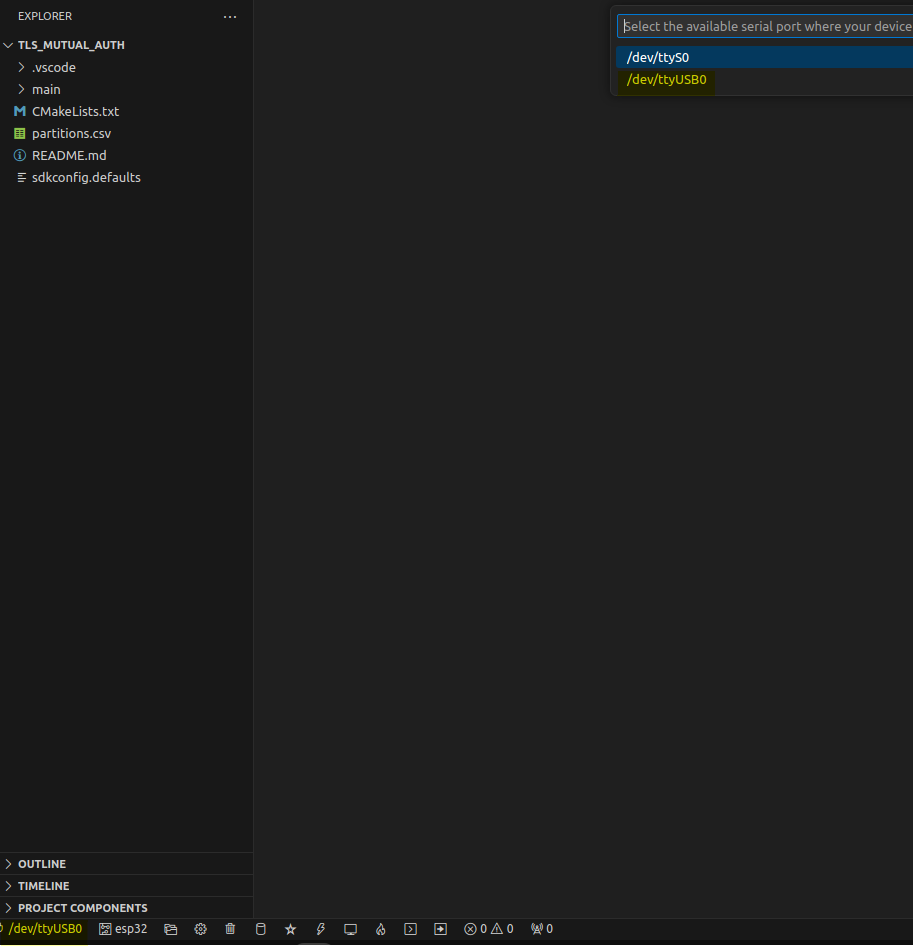This screenshot has height=946, width=913.
Task: Expand the Timeline panel
Action: [127, 886]
